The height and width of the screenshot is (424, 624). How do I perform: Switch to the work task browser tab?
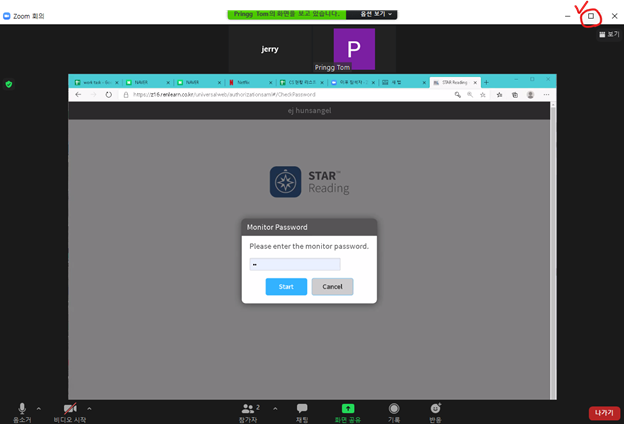97,82
